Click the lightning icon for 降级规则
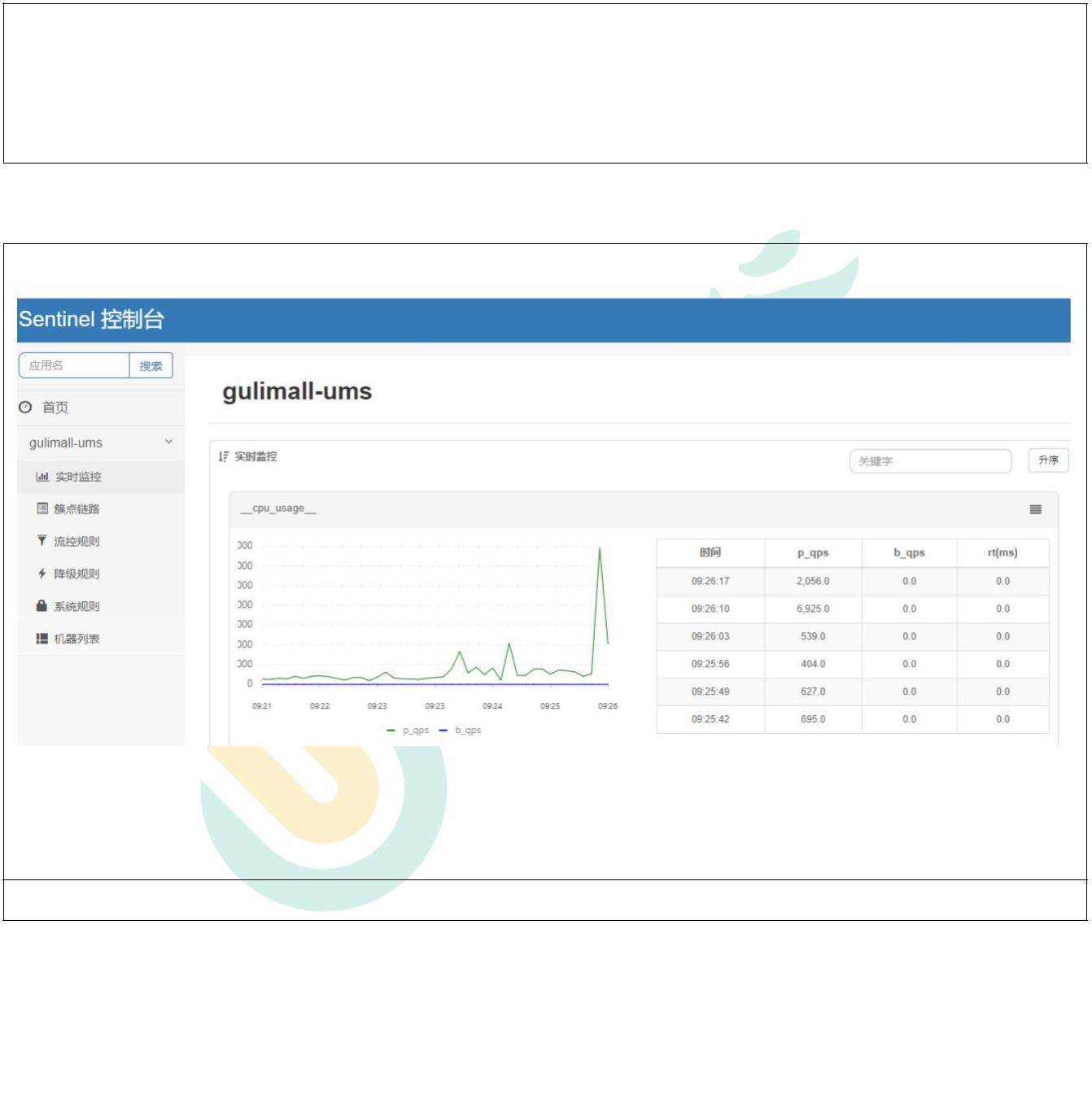 pos(41,574)
